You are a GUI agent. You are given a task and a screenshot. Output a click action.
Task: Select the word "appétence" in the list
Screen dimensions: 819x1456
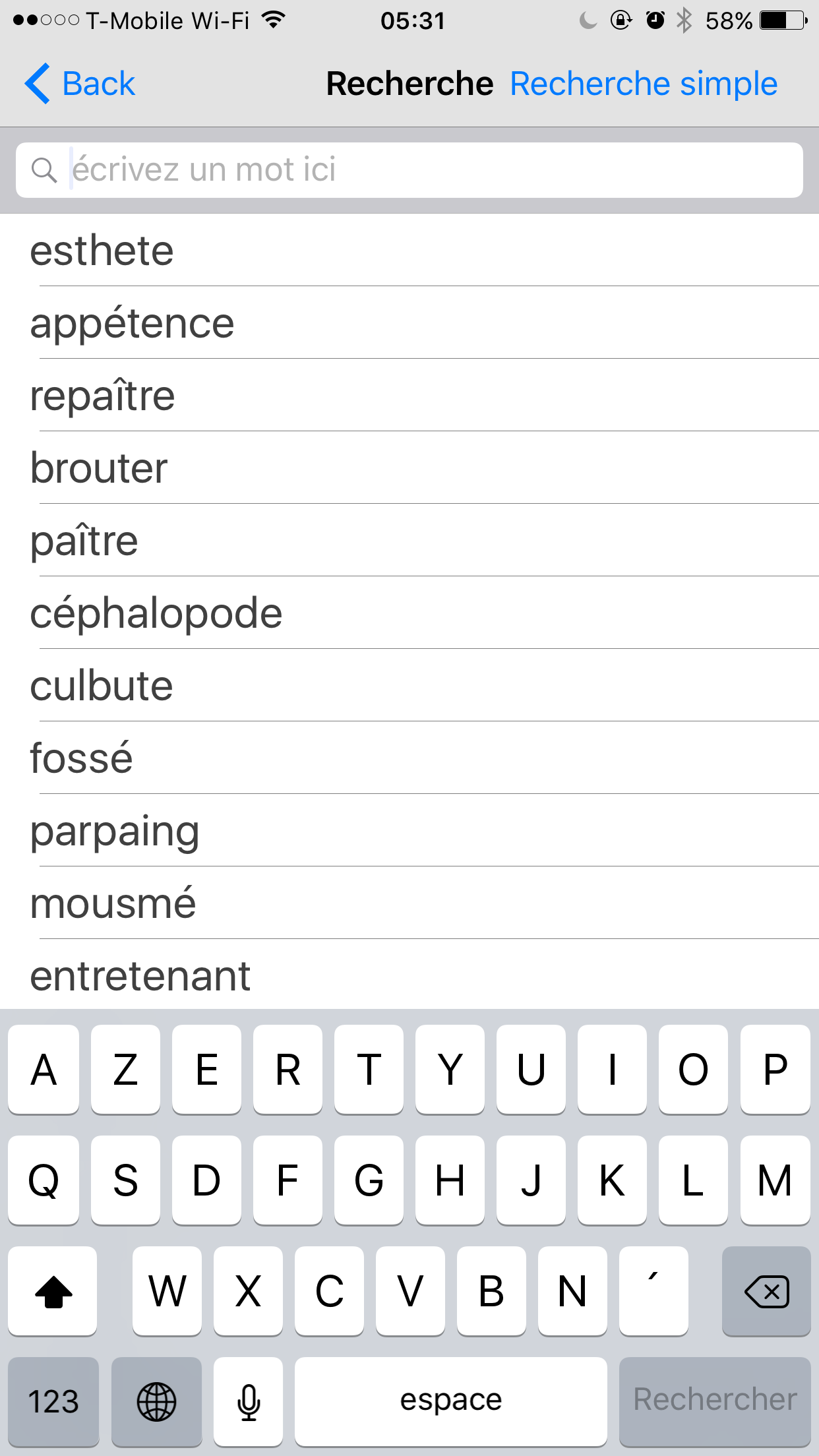pyautogui.click(x=133, y=323)
